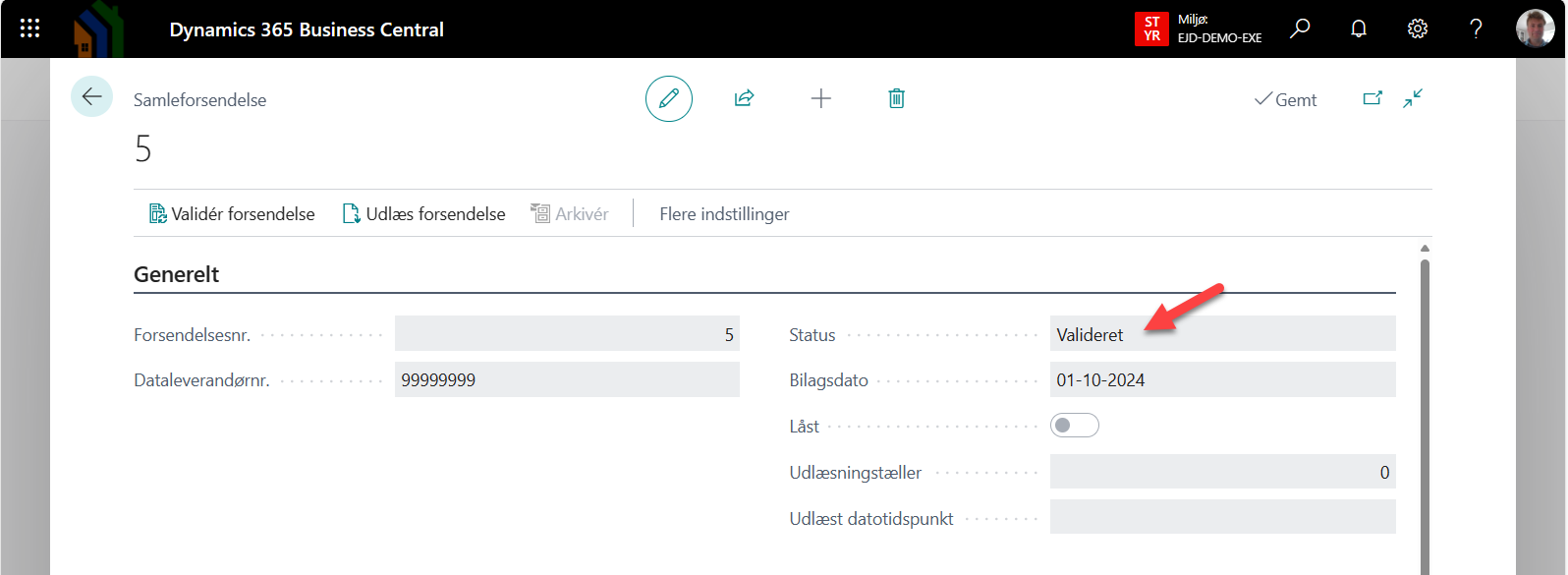Collapse the Generelt section header
The image size is (1568, 575).
[x=177, y=274]
